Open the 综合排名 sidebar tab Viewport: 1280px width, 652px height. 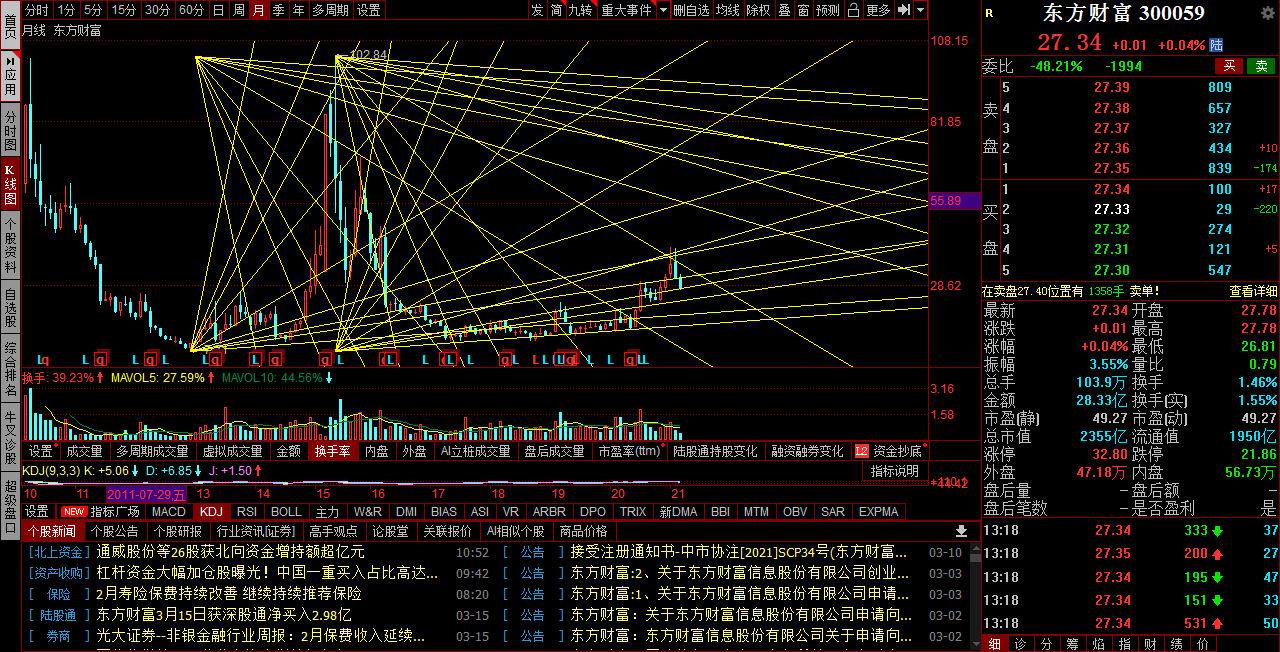point(10,368)
